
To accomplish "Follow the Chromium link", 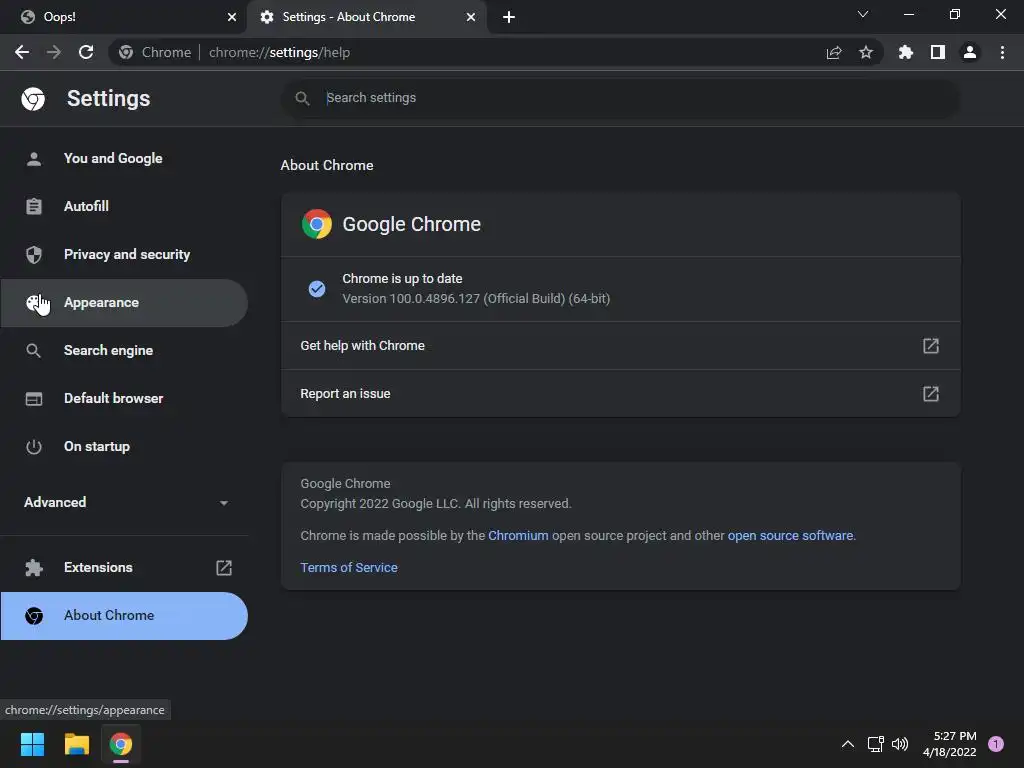I will [x=518, y=536].
